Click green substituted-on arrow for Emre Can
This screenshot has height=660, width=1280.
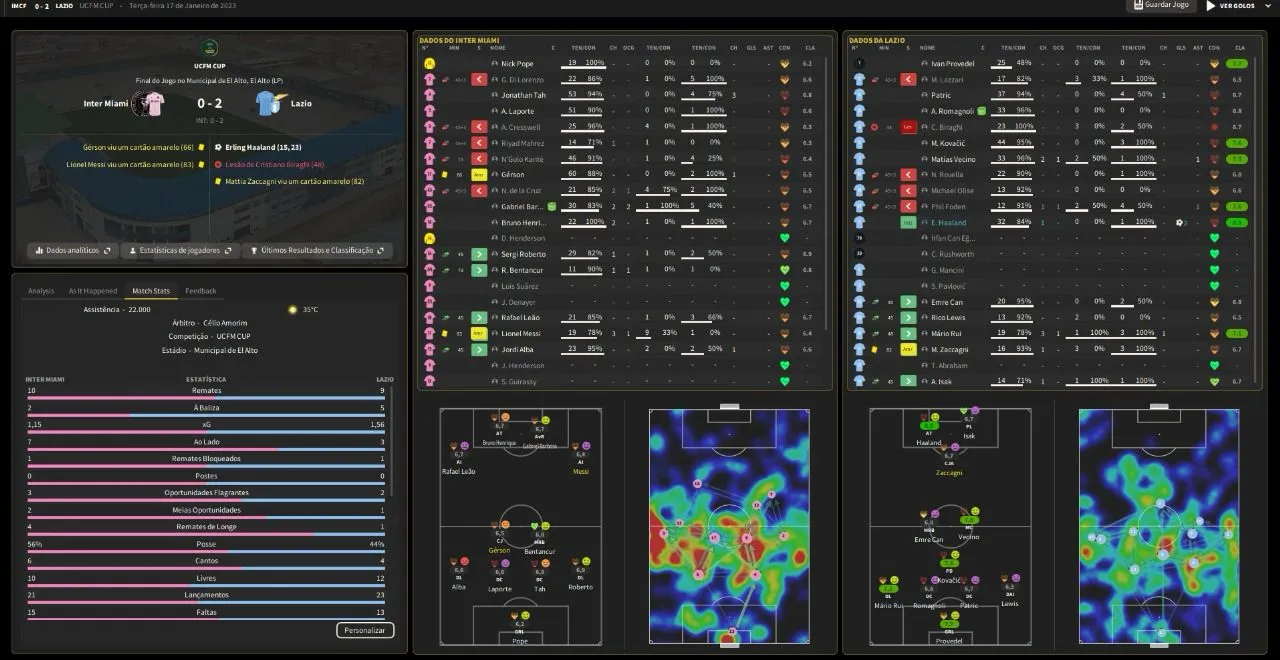tap(908, 301)
